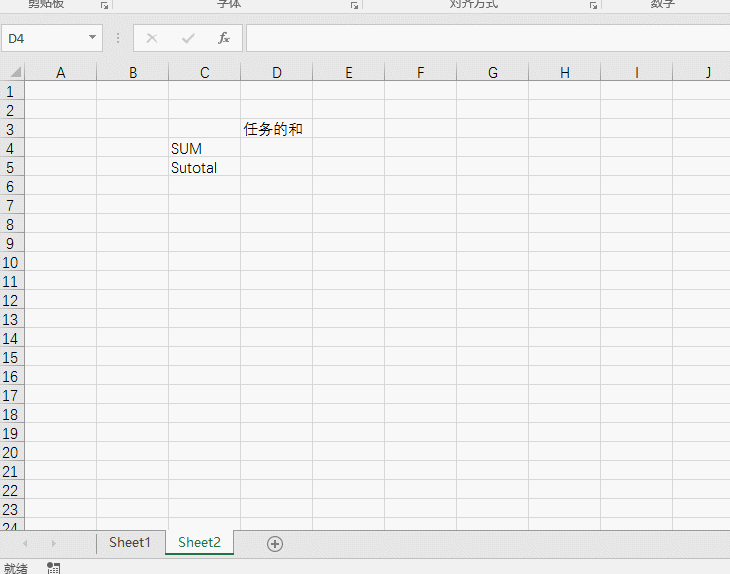Select column B header
The width and height of the screenshot is (730, 574).
[133, 72]
